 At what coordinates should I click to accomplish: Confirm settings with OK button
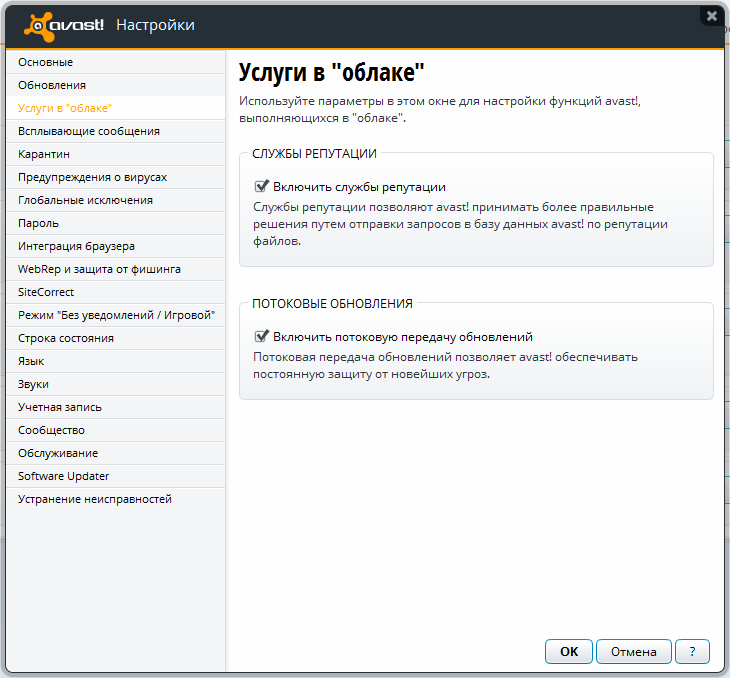(569, 651)
